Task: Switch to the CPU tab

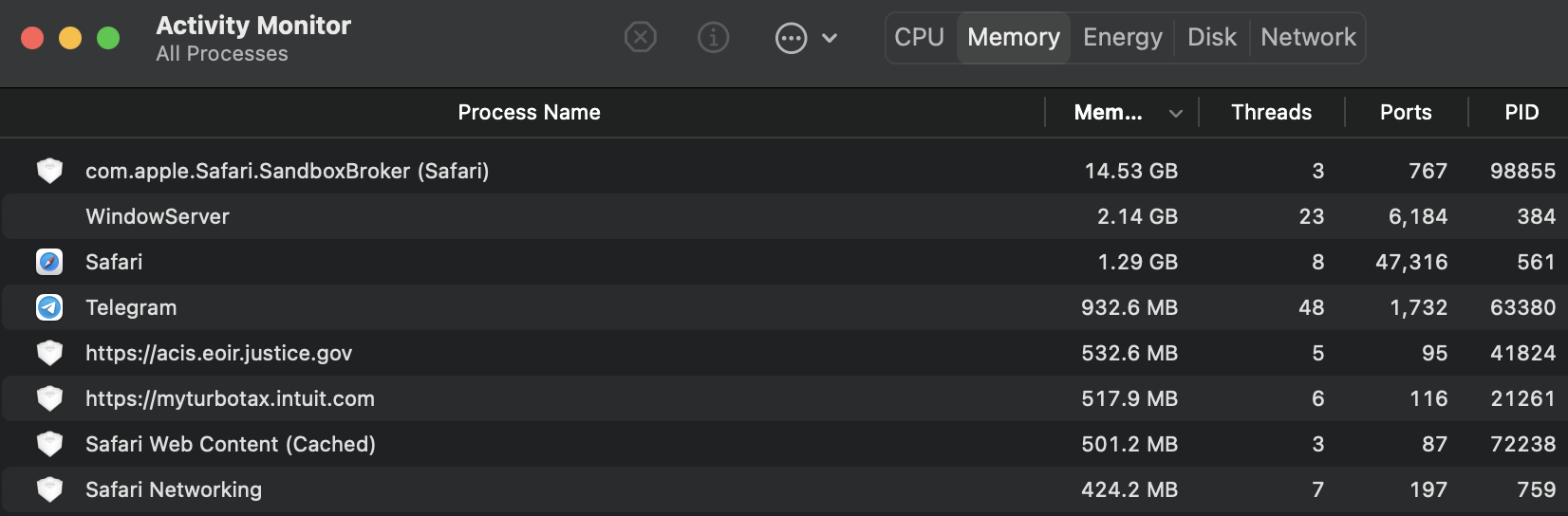Action: 919,38
